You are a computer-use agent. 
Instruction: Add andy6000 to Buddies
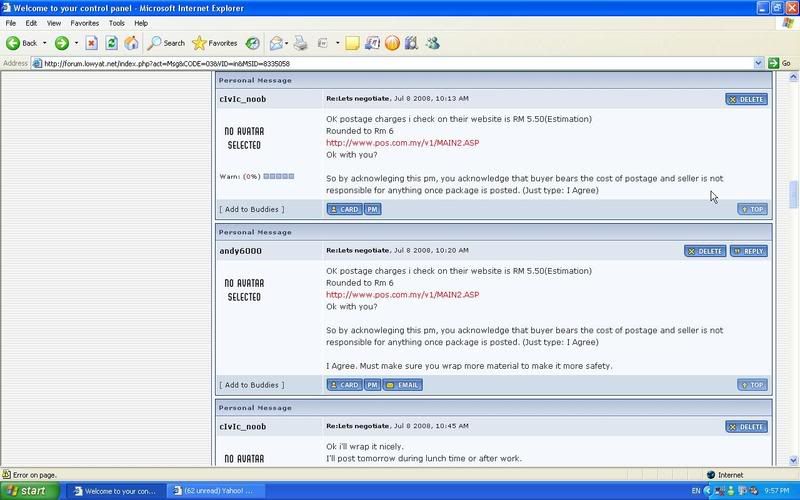[251, 385]
